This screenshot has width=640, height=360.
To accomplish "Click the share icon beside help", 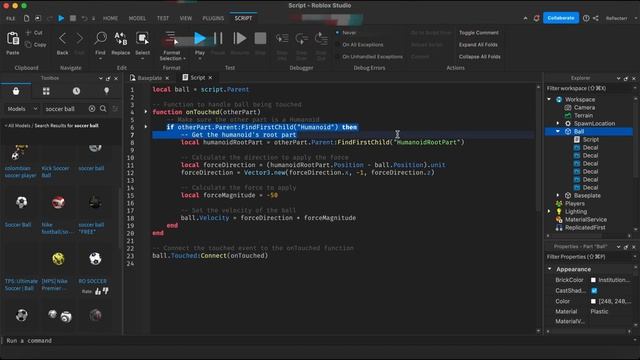I will coord(596,18).
